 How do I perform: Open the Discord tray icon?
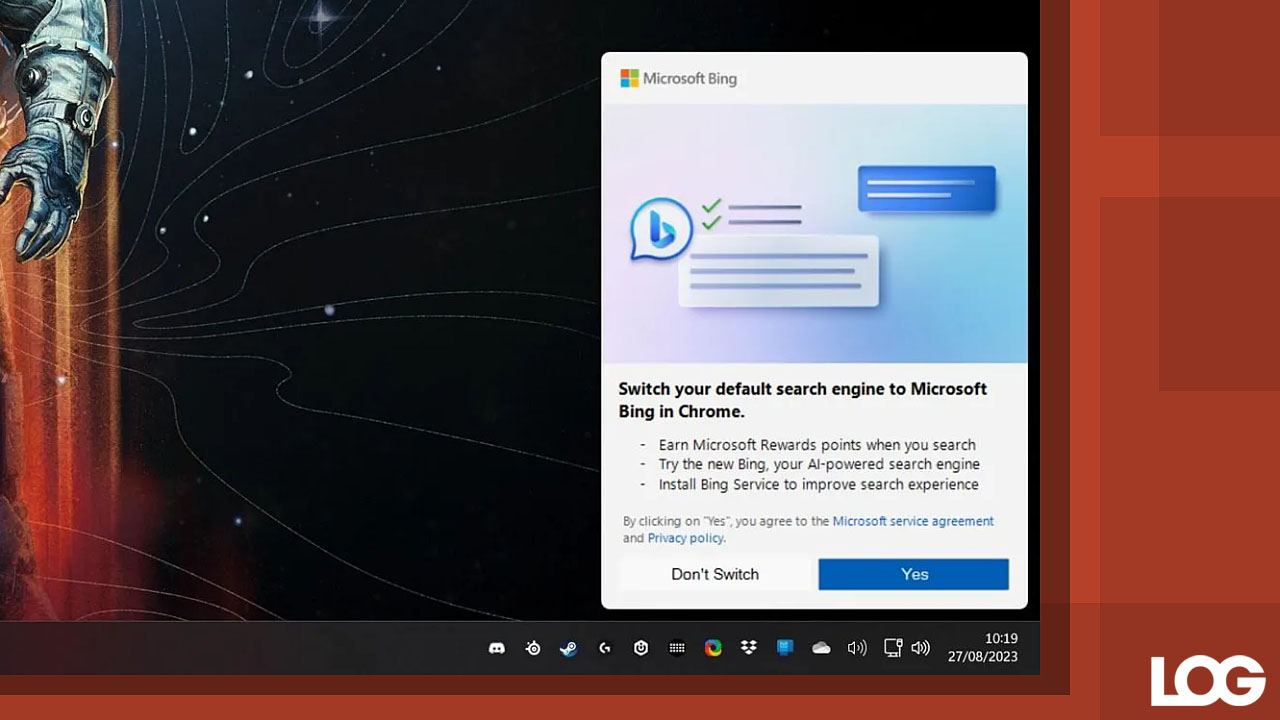(496, 648)
